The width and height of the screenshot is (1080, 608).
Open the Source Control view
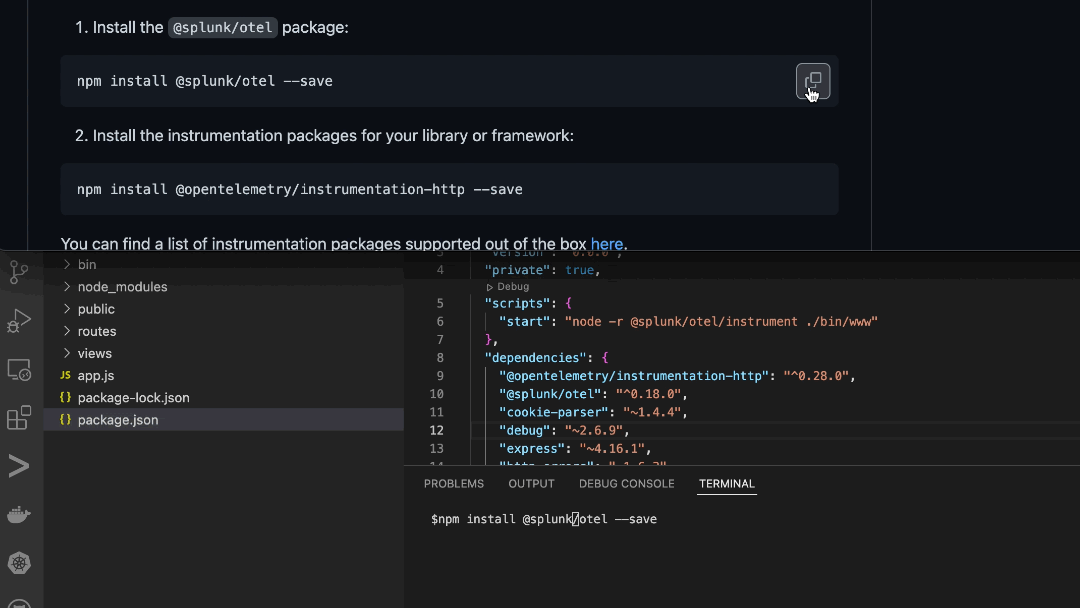20,272
